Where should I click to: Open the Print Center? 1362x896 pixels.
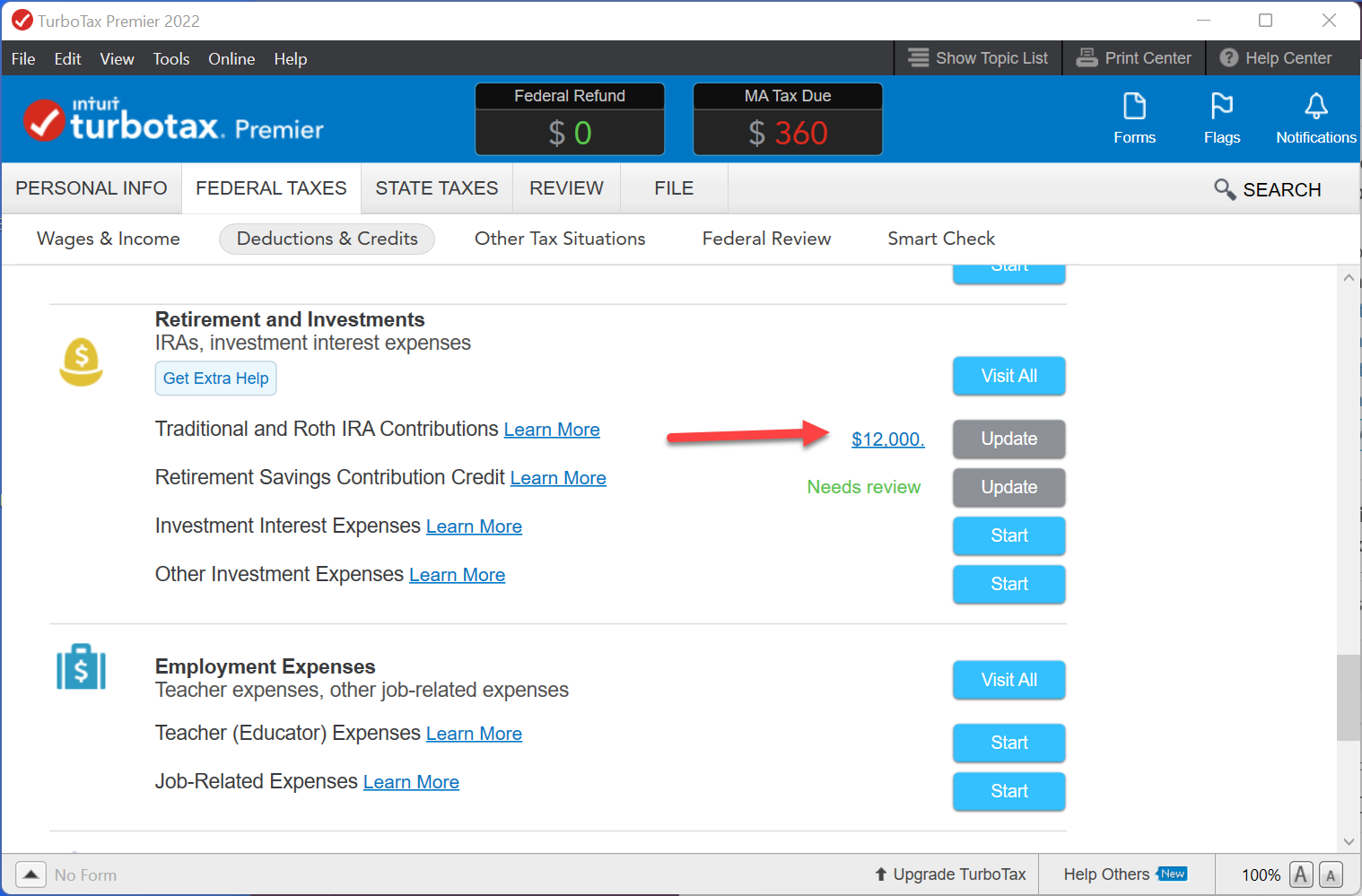1134,58
